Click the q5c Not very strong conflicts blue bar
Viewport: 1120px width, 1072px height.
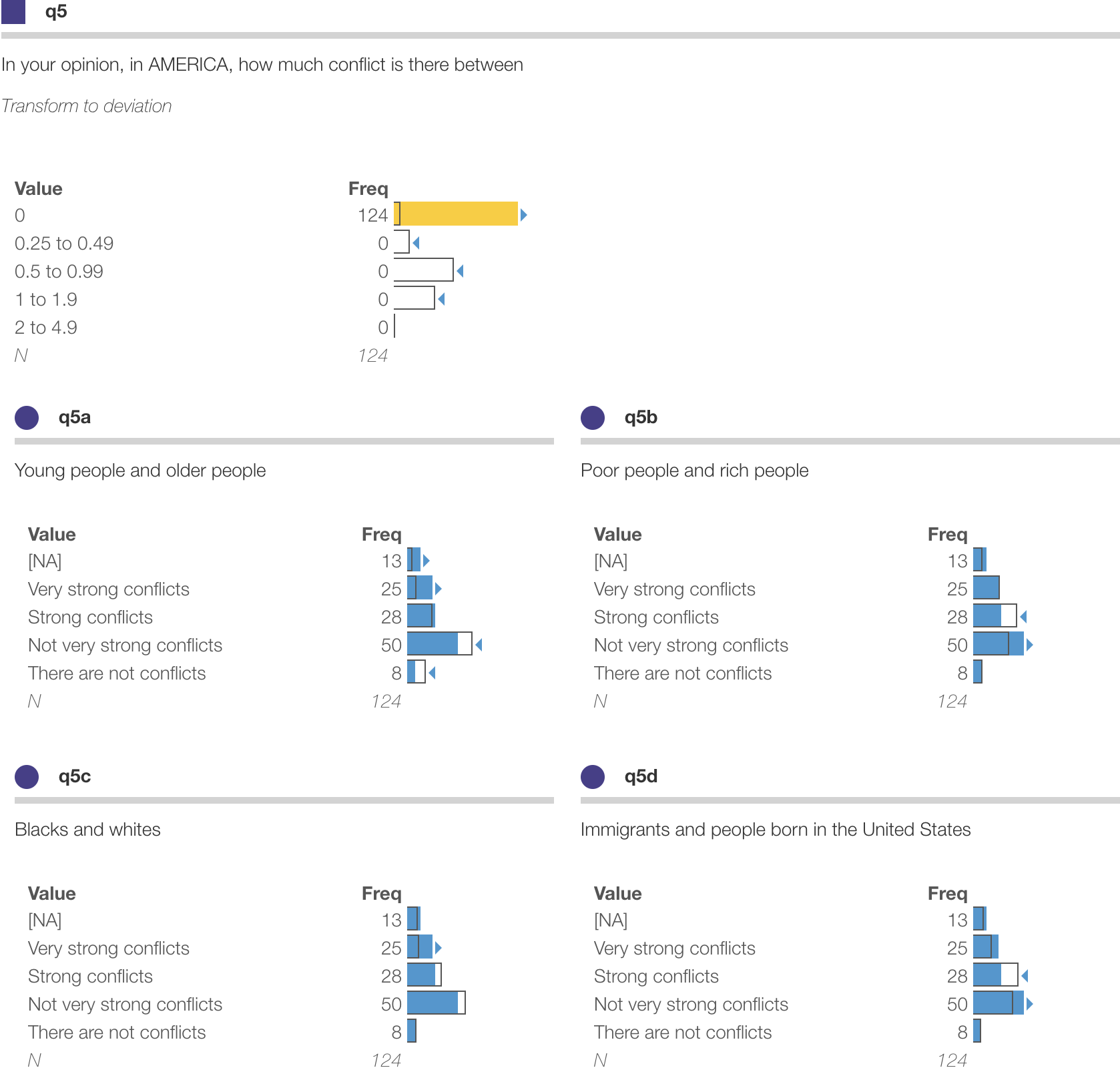pos(433,1003)
